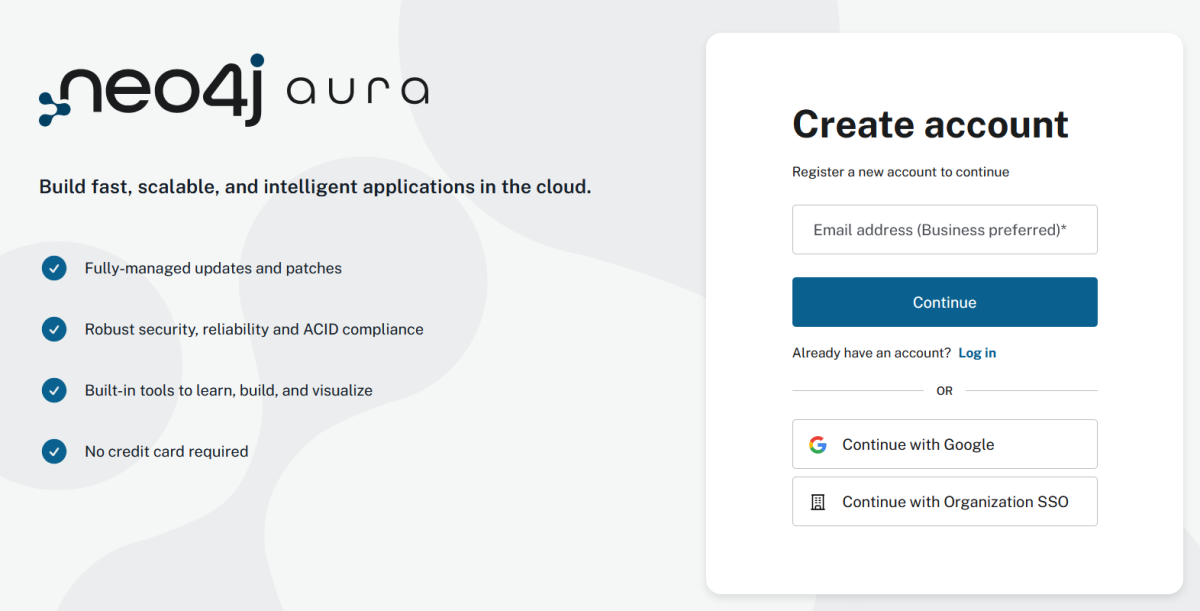The height and width of the screenshot is (611, 1200).
Task: Click the 'Build fast, scalable' tagline
Action: tap(315, 187)
